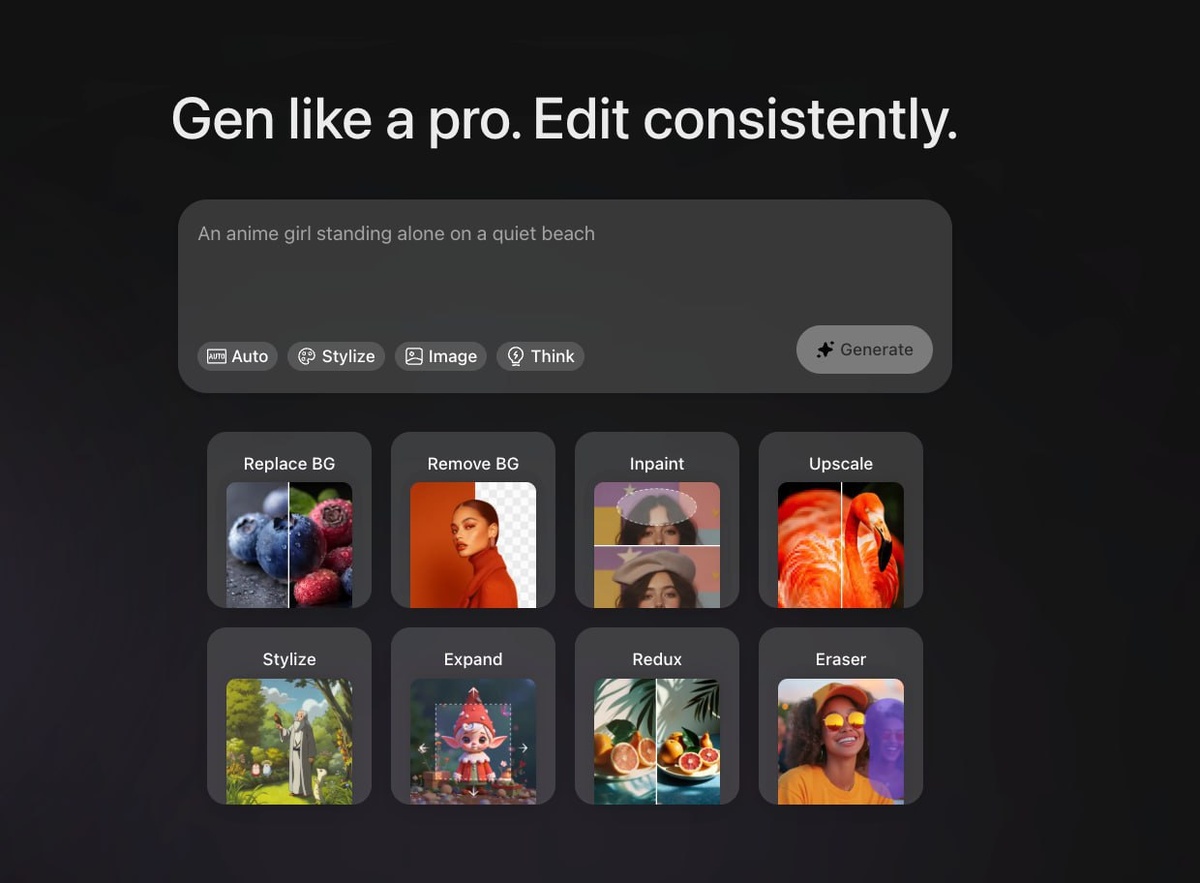This screenshot has width=1200, height=883.
Task: Open the Stylize options chip
Action: pyautogui.click(x=336, y=356)
